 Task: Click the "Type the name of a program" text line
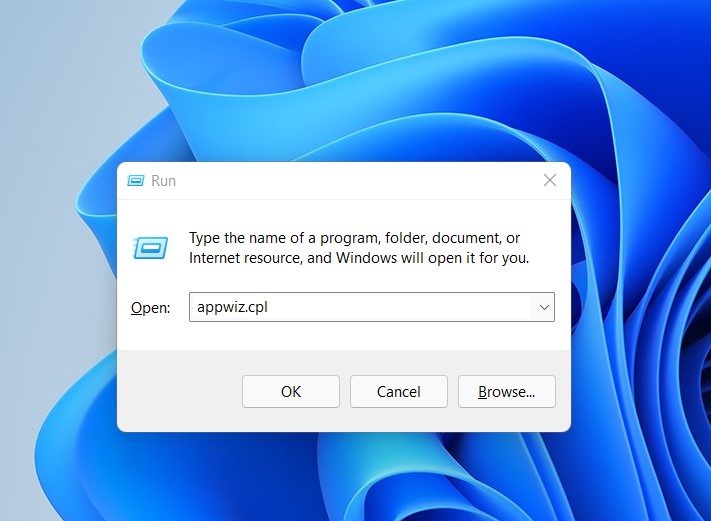pyautogui.click(x=354, y=238)
